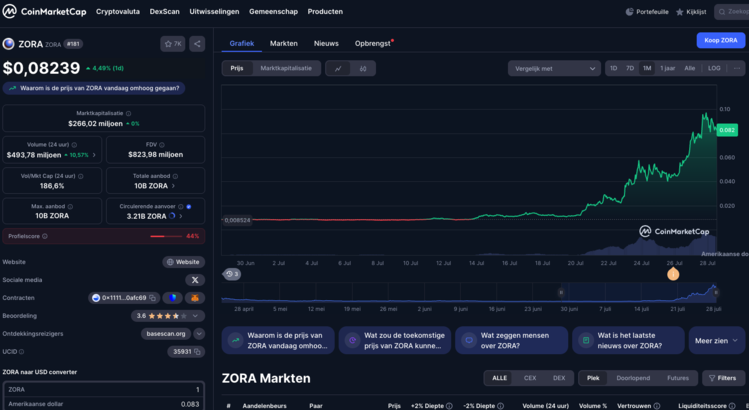Open the Vergelijk met dropdown

[x=554, y=68]
